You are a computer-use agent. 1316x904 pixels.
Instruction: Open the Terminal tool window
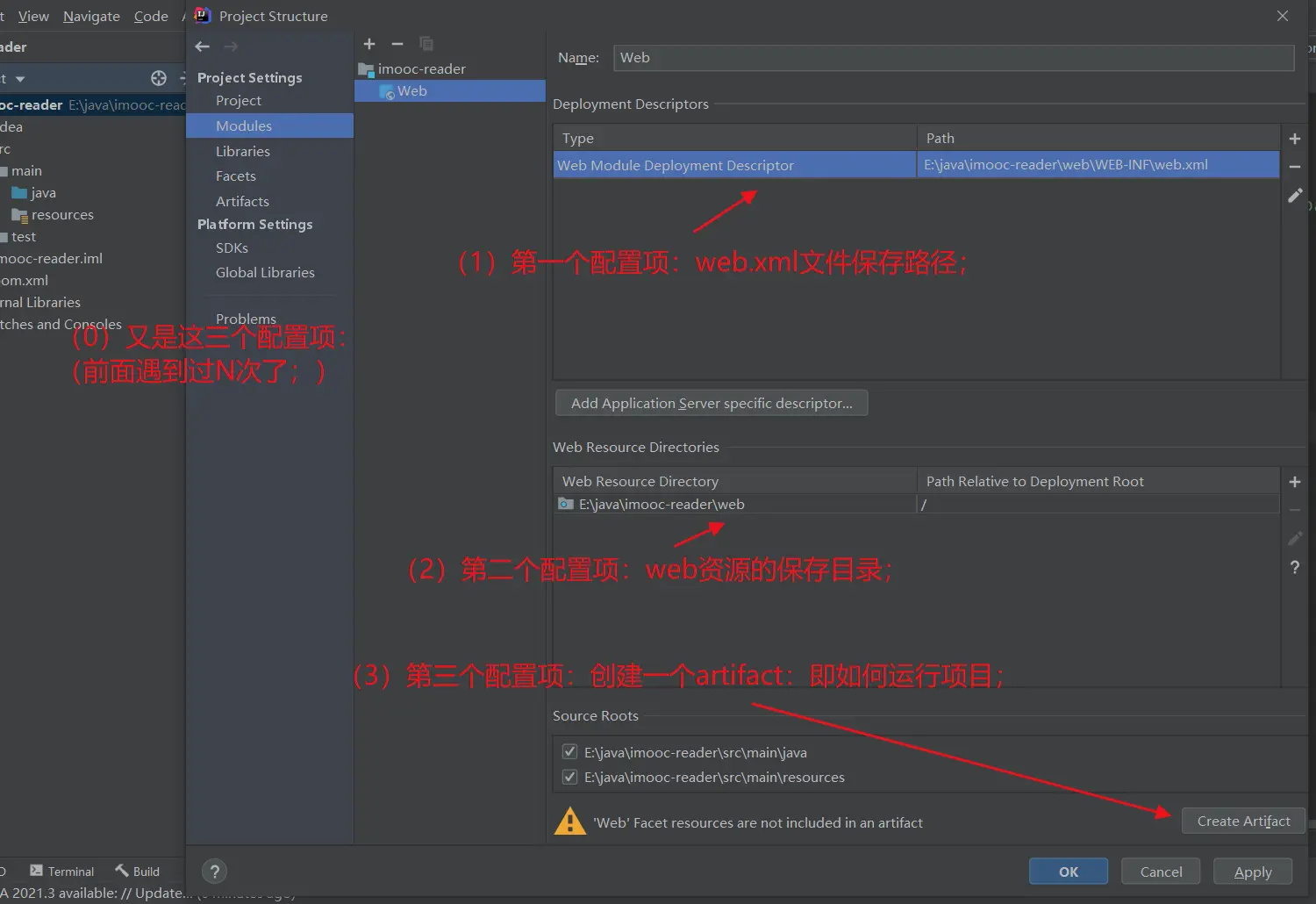[x=62, y=872]
